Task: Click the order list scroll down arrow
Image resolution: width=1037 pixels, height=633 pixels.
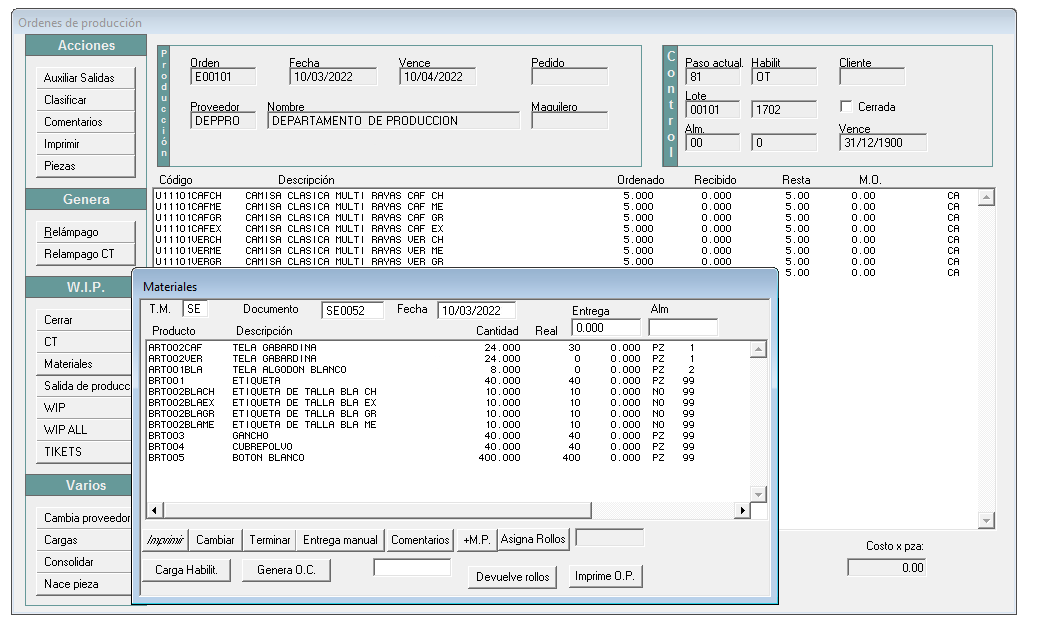Action: click(987, 521)
